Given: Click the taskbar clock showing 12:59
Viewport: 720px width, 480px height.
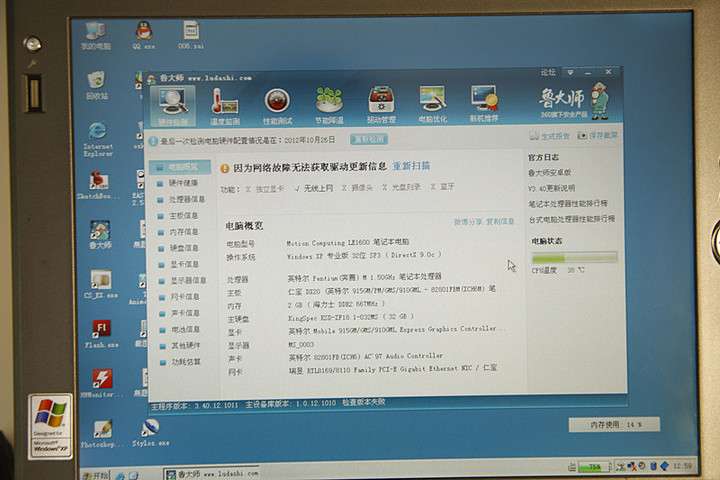Looking at the screenshot, I should tap(682, 466).
